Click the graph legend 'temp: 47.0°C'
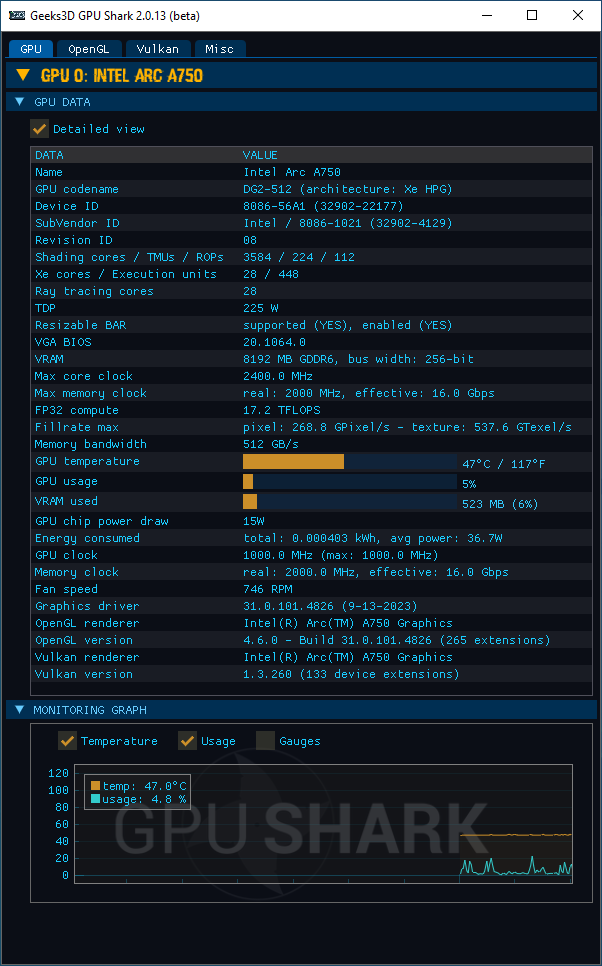The width and height of the screenshot is (602, 966). click(x=144, y=786)
